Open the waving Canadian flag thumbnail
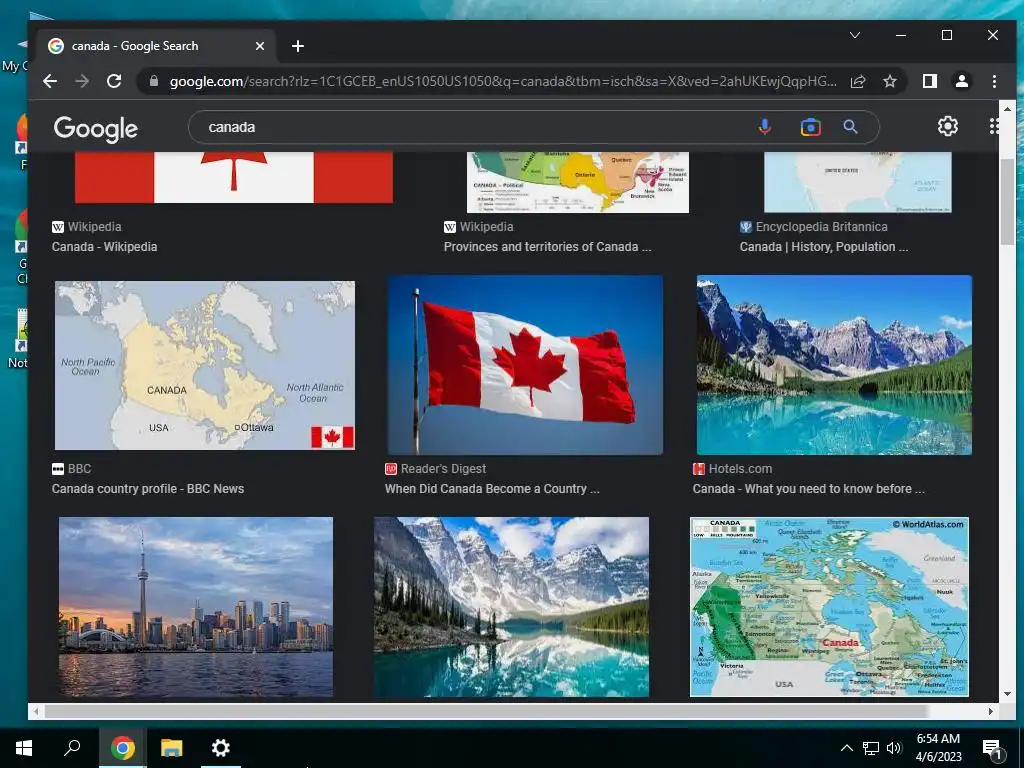The image size is (1024, 768). tap(525, 364)
